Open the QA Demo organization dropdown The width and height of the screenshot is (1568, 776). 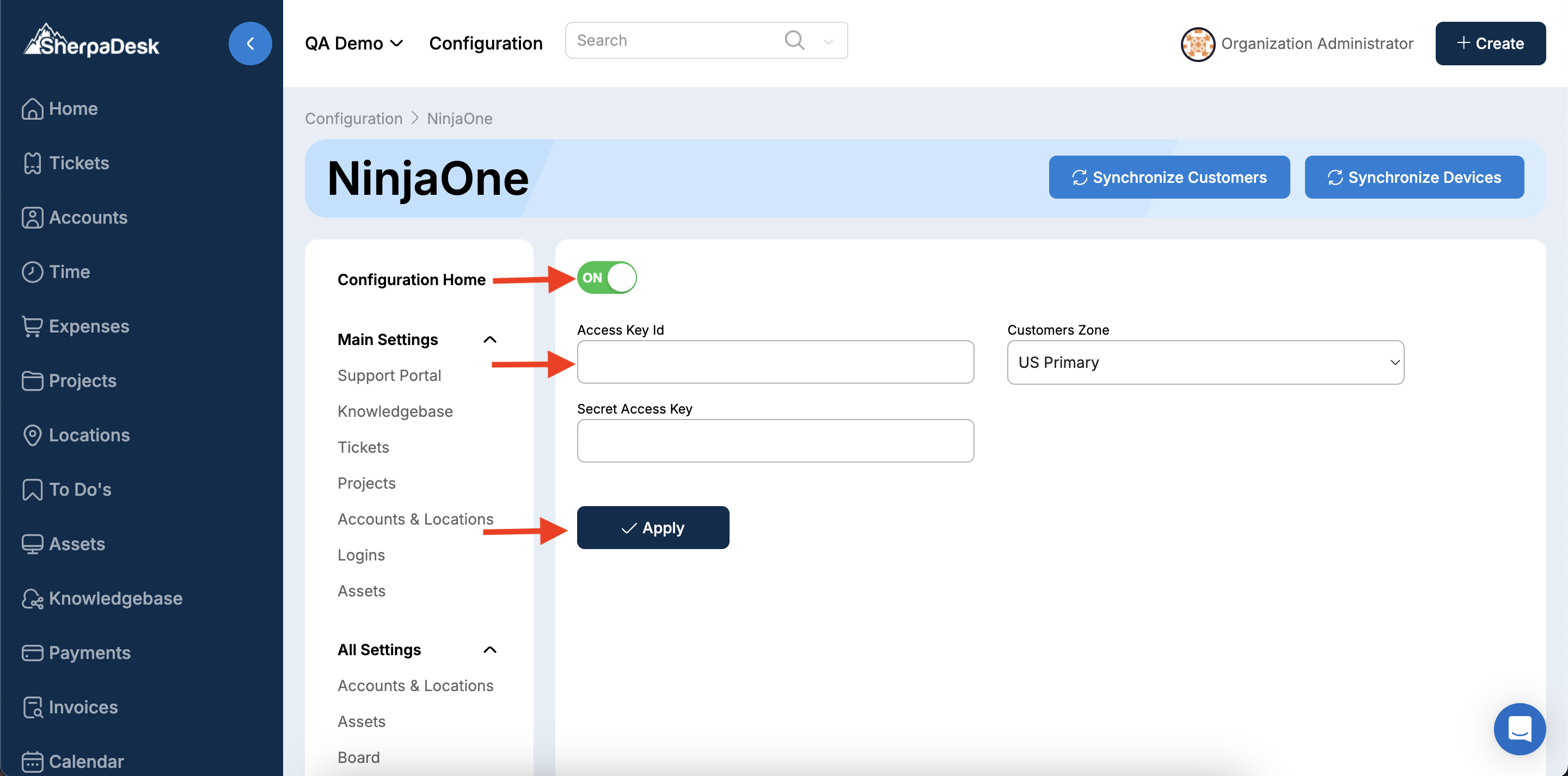(354, 43)
